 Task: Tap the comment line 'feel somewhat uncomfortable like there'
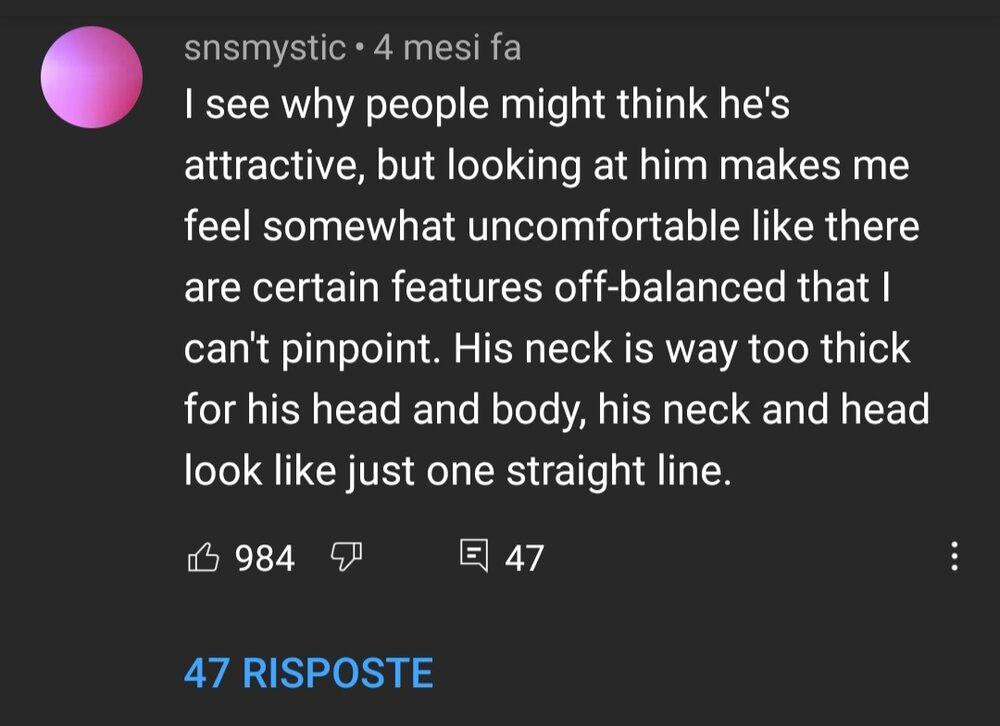tap(552, 226)
